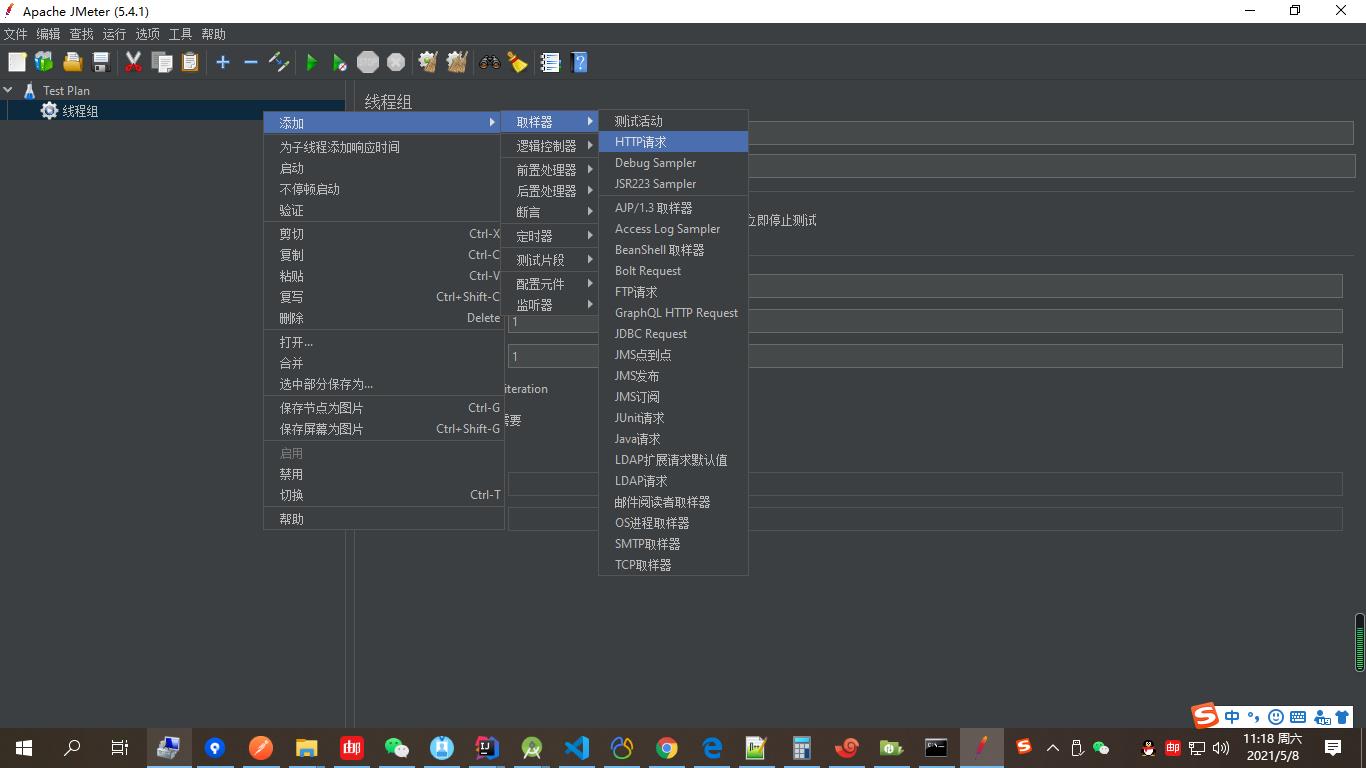1366x768 pixels.
Task: Expand the 取样器 submenu
Action: [x=550, y=122]
